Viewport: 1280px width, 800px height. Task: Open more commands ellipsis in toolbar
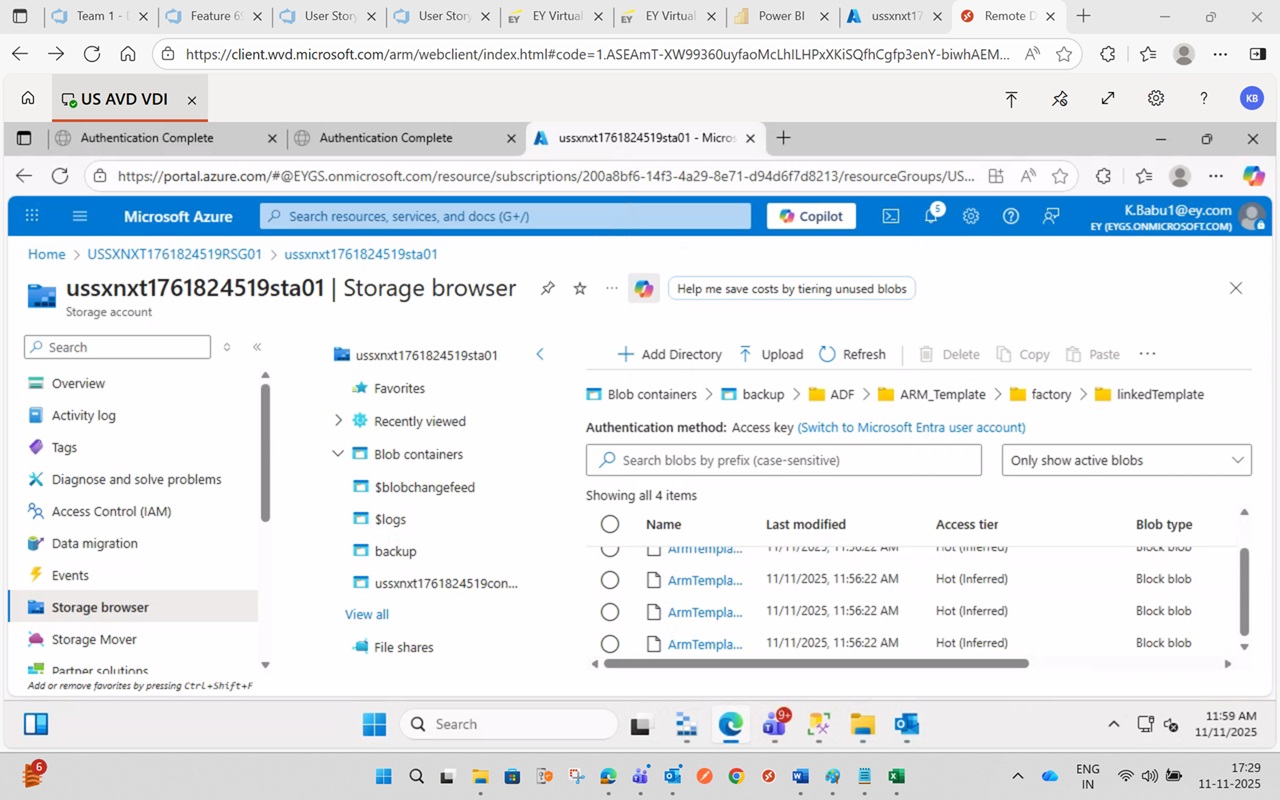click(1147, 354)
